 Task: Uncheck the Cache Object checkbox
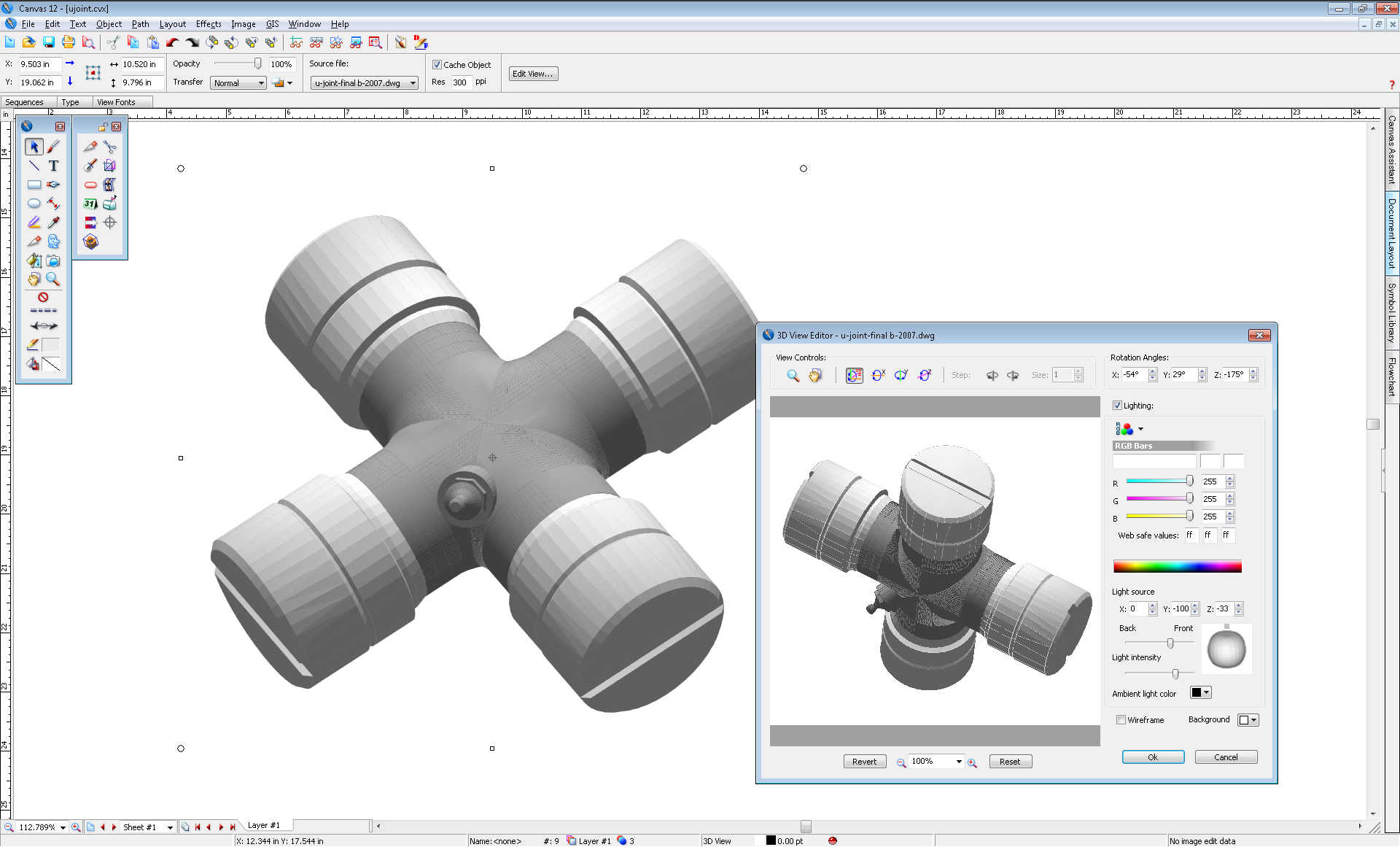[x=437, y=64]
